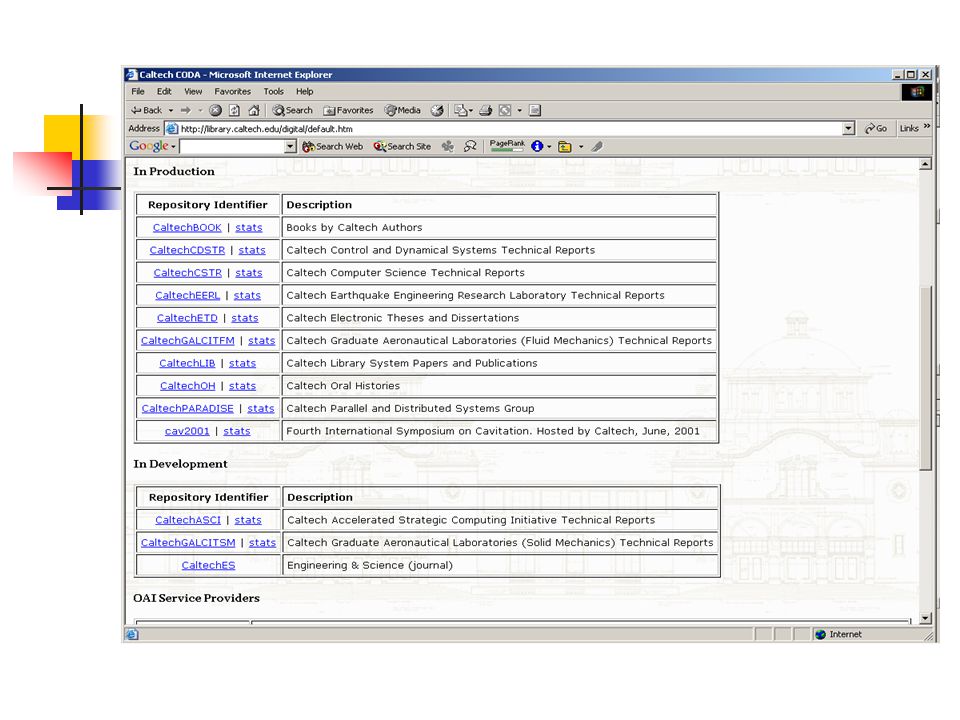960x720 pixels.
Task: Refresh the page with Refresh icon
Action: (234, 110)
